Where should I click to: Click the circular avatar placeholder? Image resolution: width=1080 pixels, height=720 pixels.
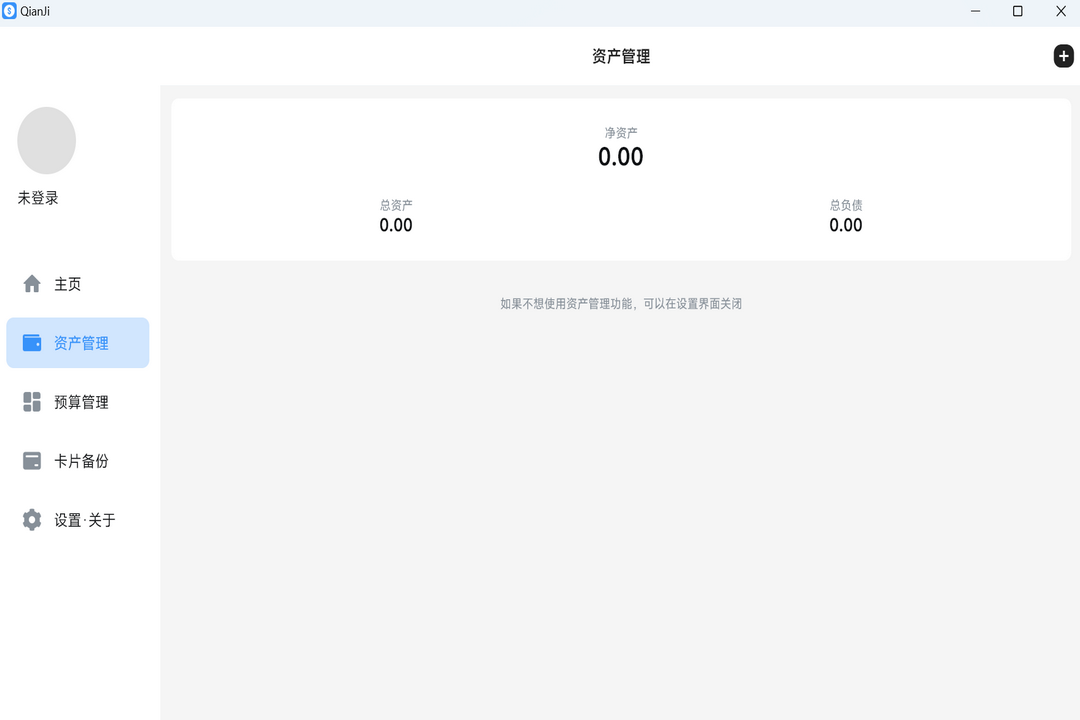pyautogui.click(x=45, y=140)
